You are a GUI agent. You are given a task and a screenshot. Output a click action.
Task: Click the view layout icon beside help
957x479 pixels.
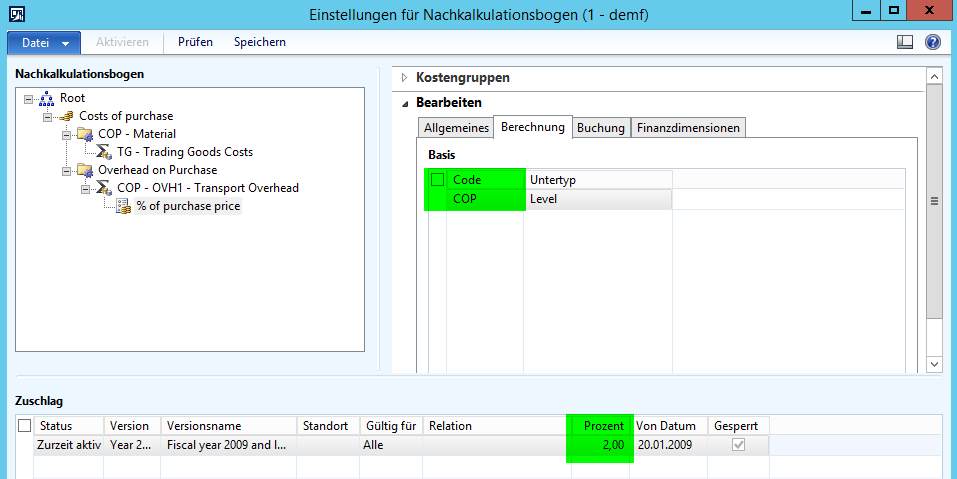(905, 42)
